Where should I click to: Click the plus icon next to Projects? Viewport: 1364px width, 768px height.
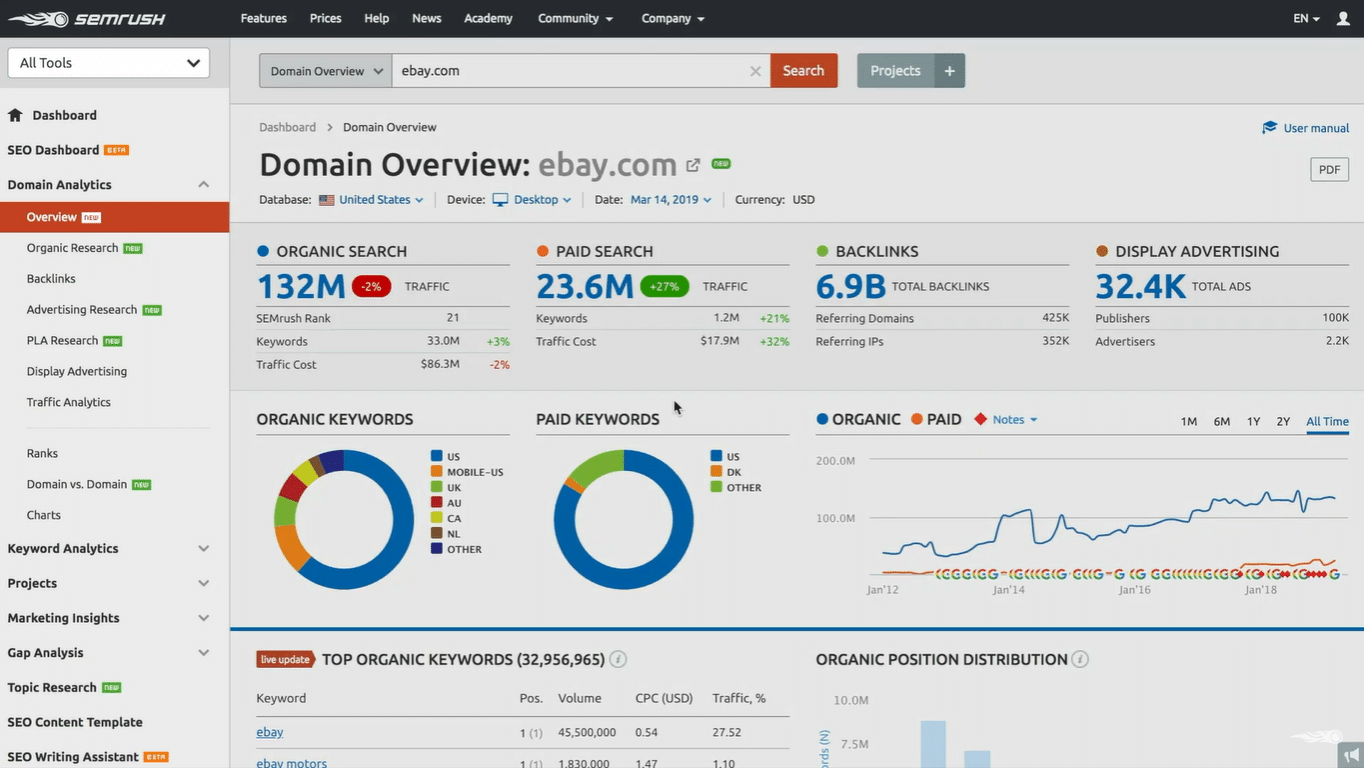(948, 70)
